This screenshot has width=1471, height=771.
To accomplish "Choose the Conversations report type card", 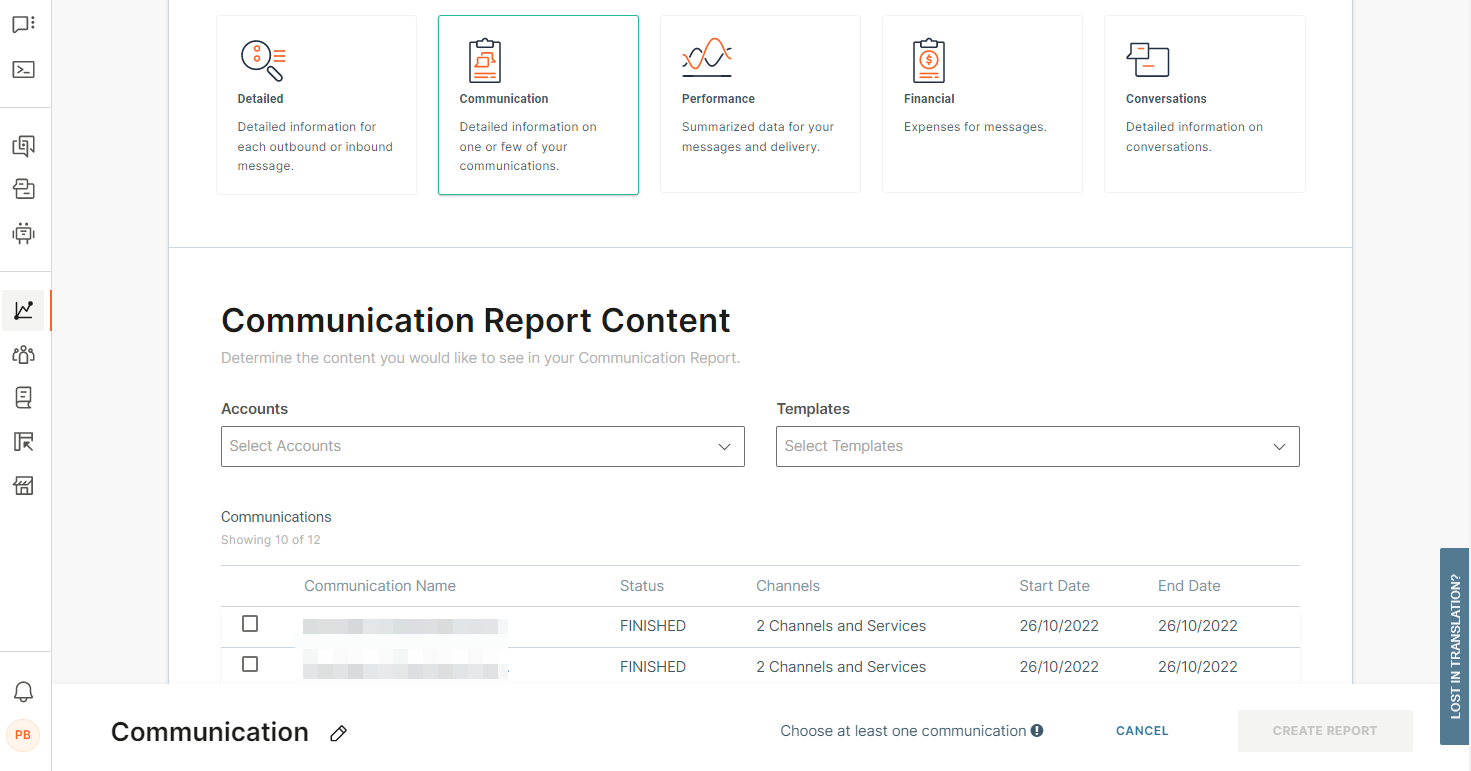I will 1204,105.
